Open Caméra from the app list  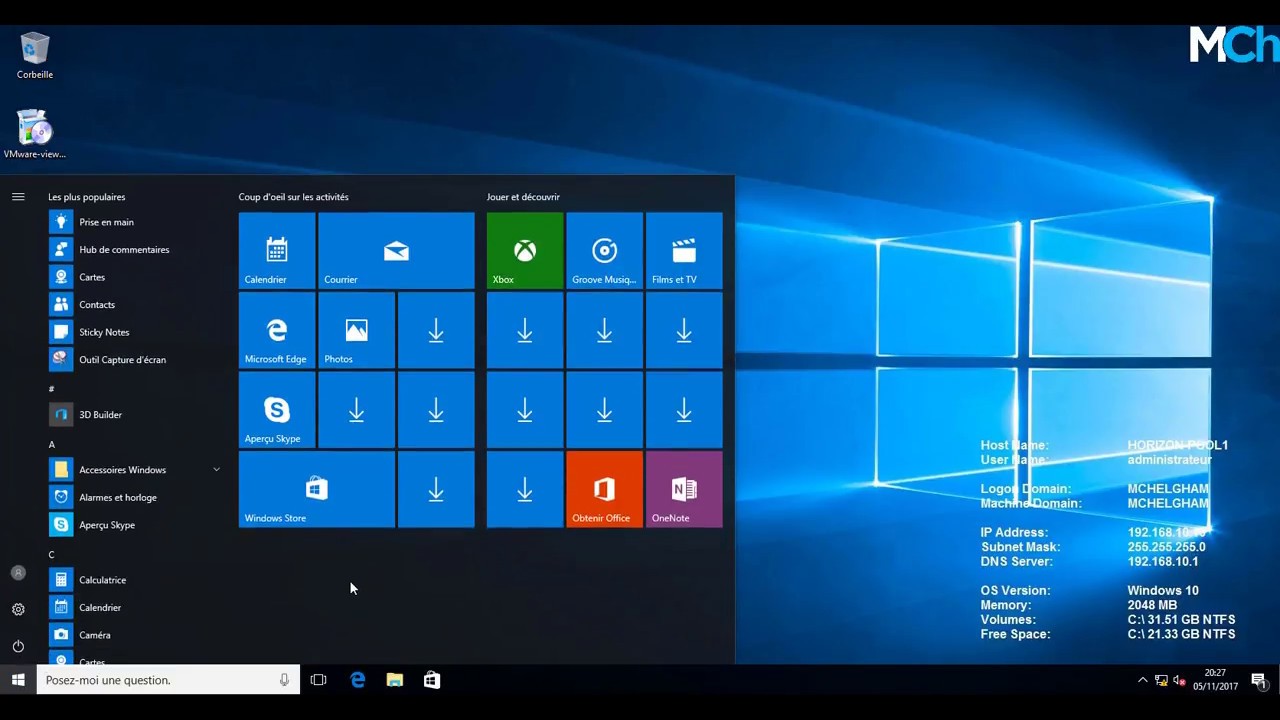pos(135,635)
